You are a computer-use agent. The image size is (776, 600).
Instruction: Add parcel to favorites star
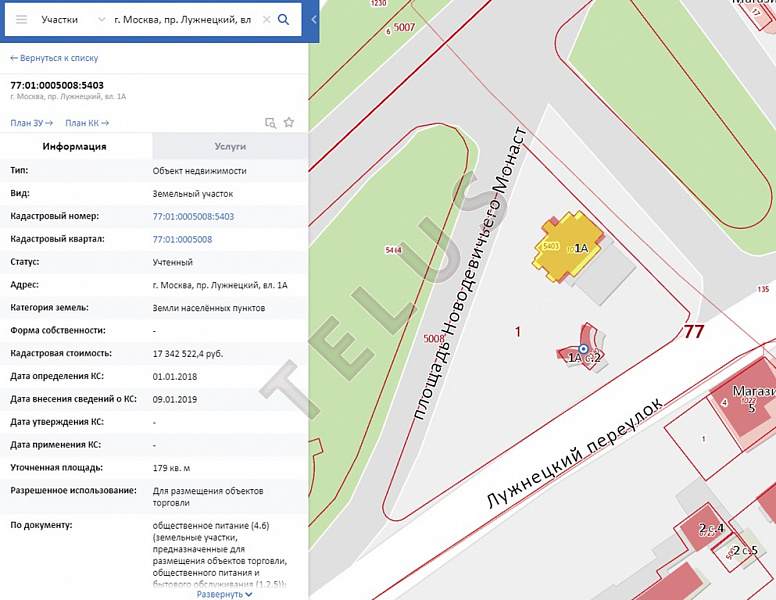(x=289, y=122)
